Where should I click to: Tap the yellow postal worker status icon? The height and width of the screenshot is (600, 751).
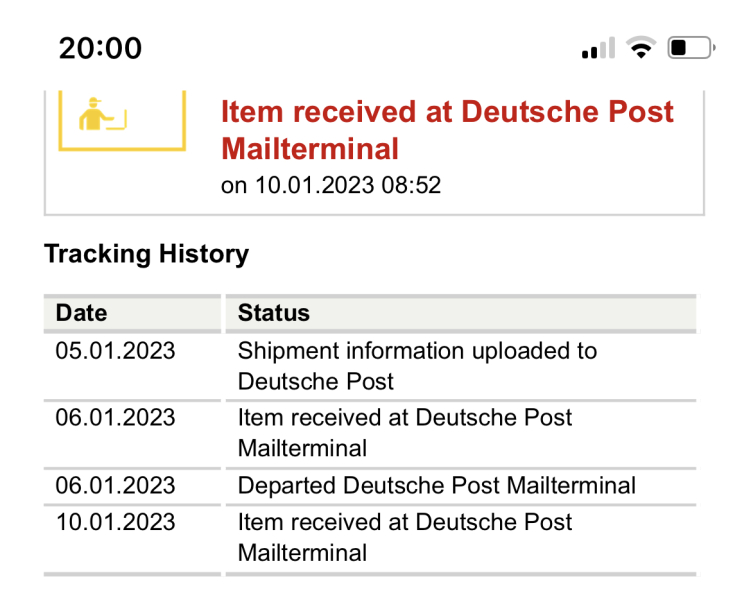(102, 117)
